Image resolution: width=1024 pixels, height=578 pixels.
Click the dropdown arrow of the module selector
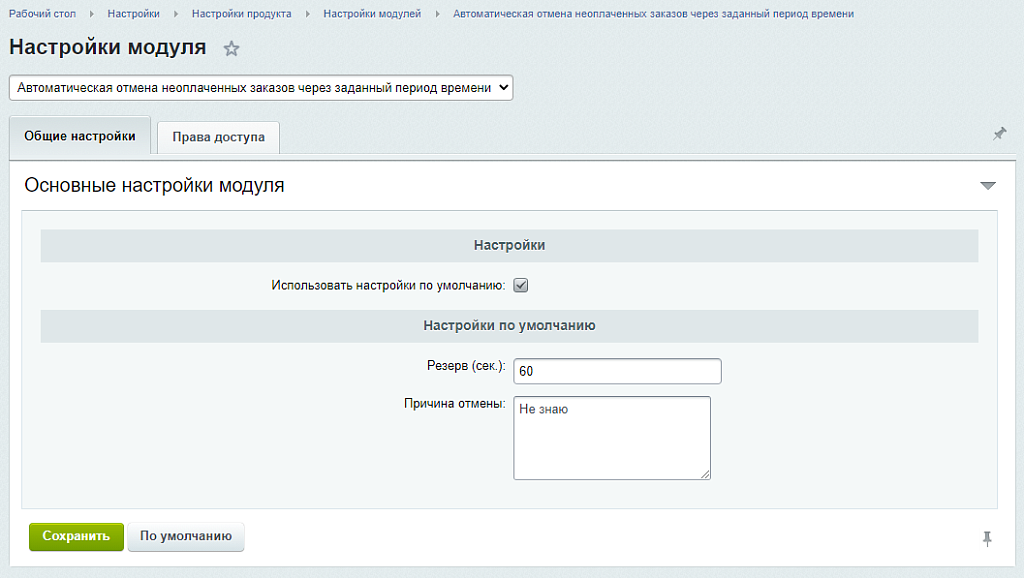[x=502, y=87]
